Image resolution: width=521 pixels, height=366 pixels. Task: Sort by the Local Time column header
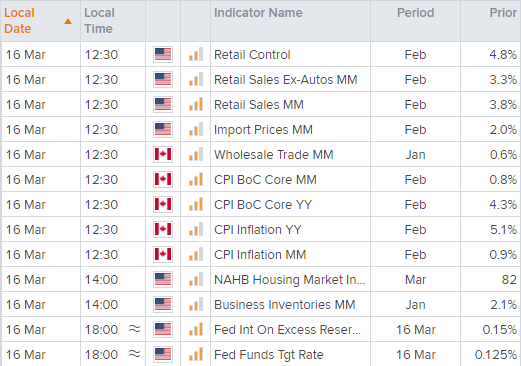click(x=99, y=21)
